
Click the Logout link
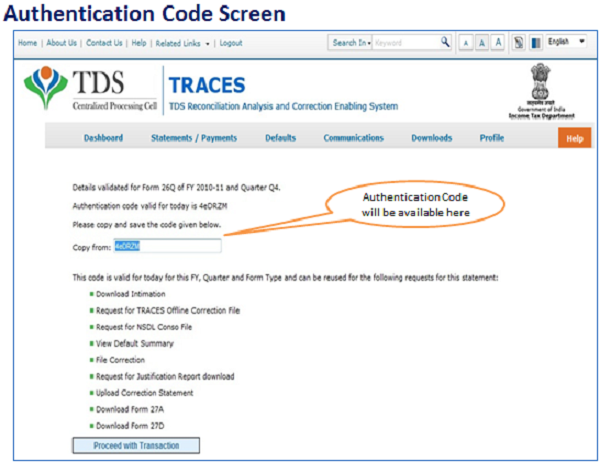231,43
